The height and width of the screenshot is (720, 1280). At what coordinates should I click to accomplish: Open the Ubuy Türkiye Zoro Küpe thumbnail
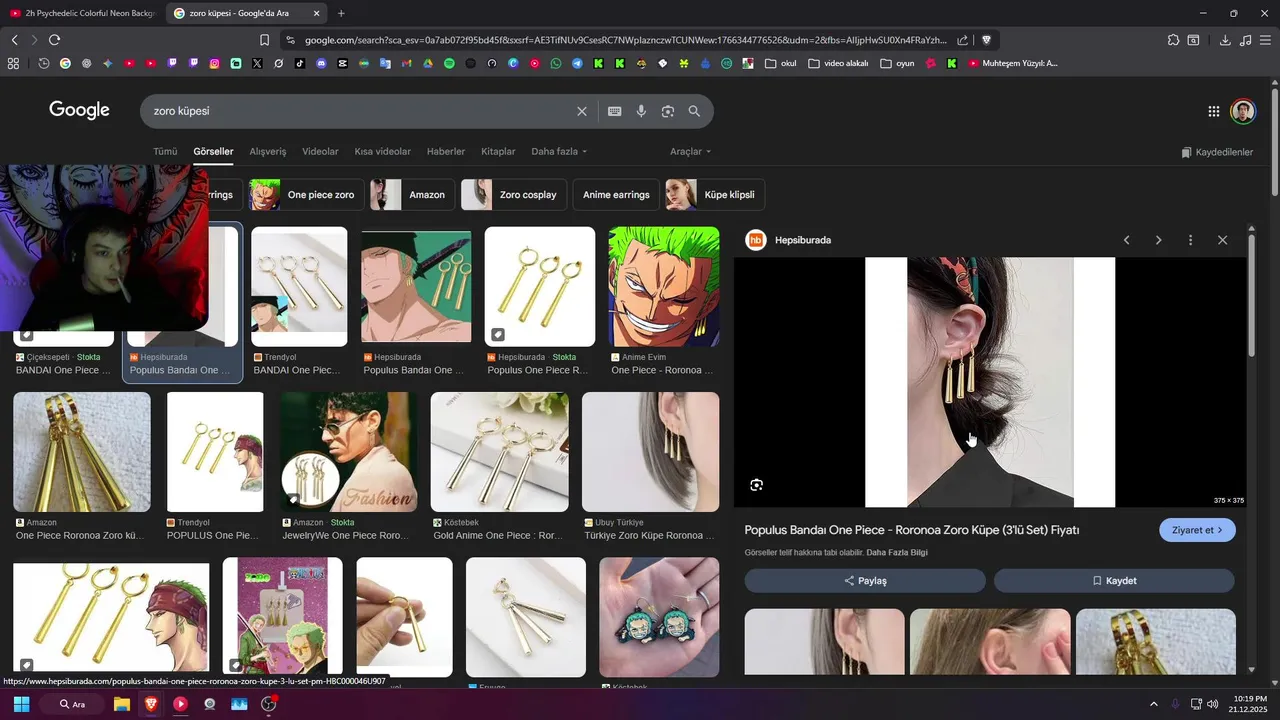pos(650,452)
